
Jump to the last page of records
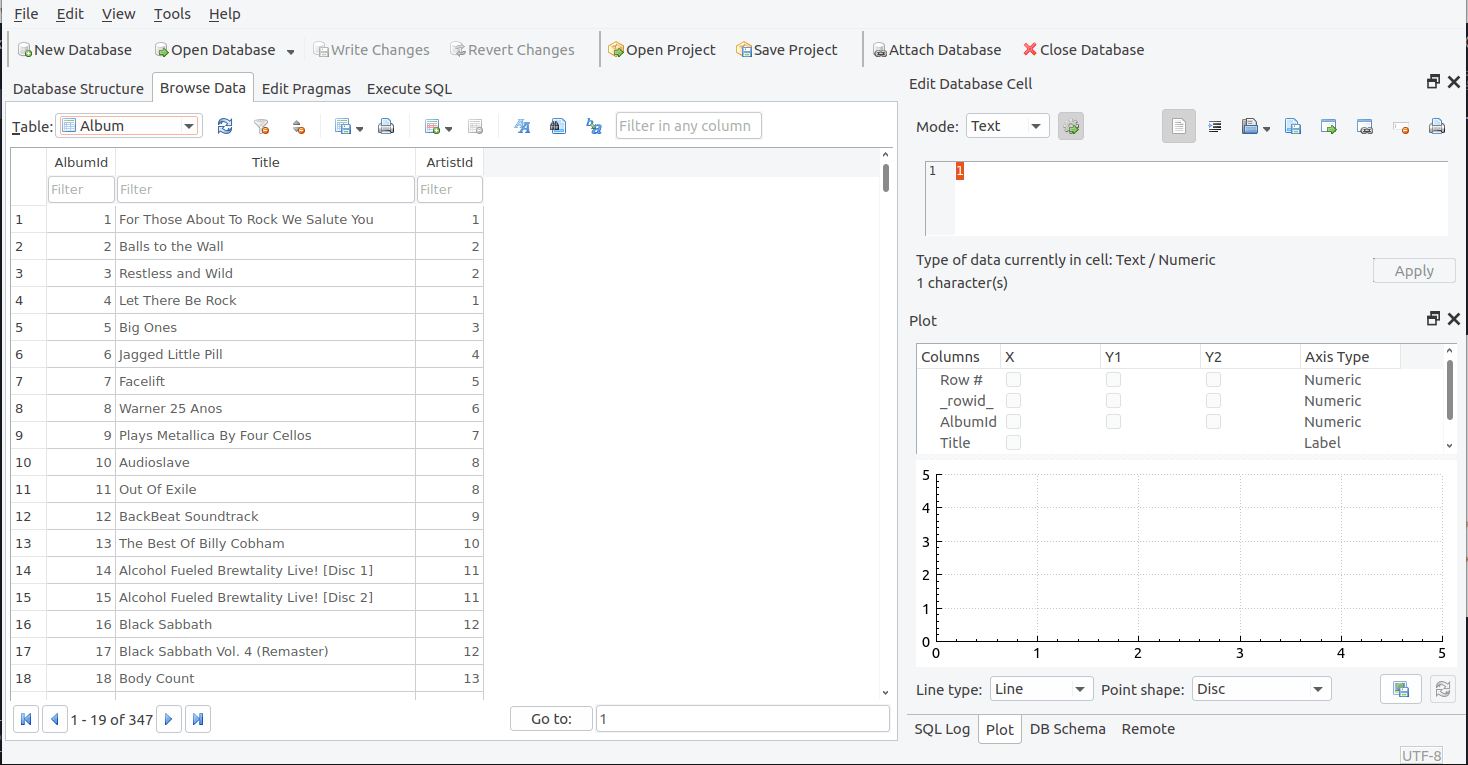[x=198, y=719]
